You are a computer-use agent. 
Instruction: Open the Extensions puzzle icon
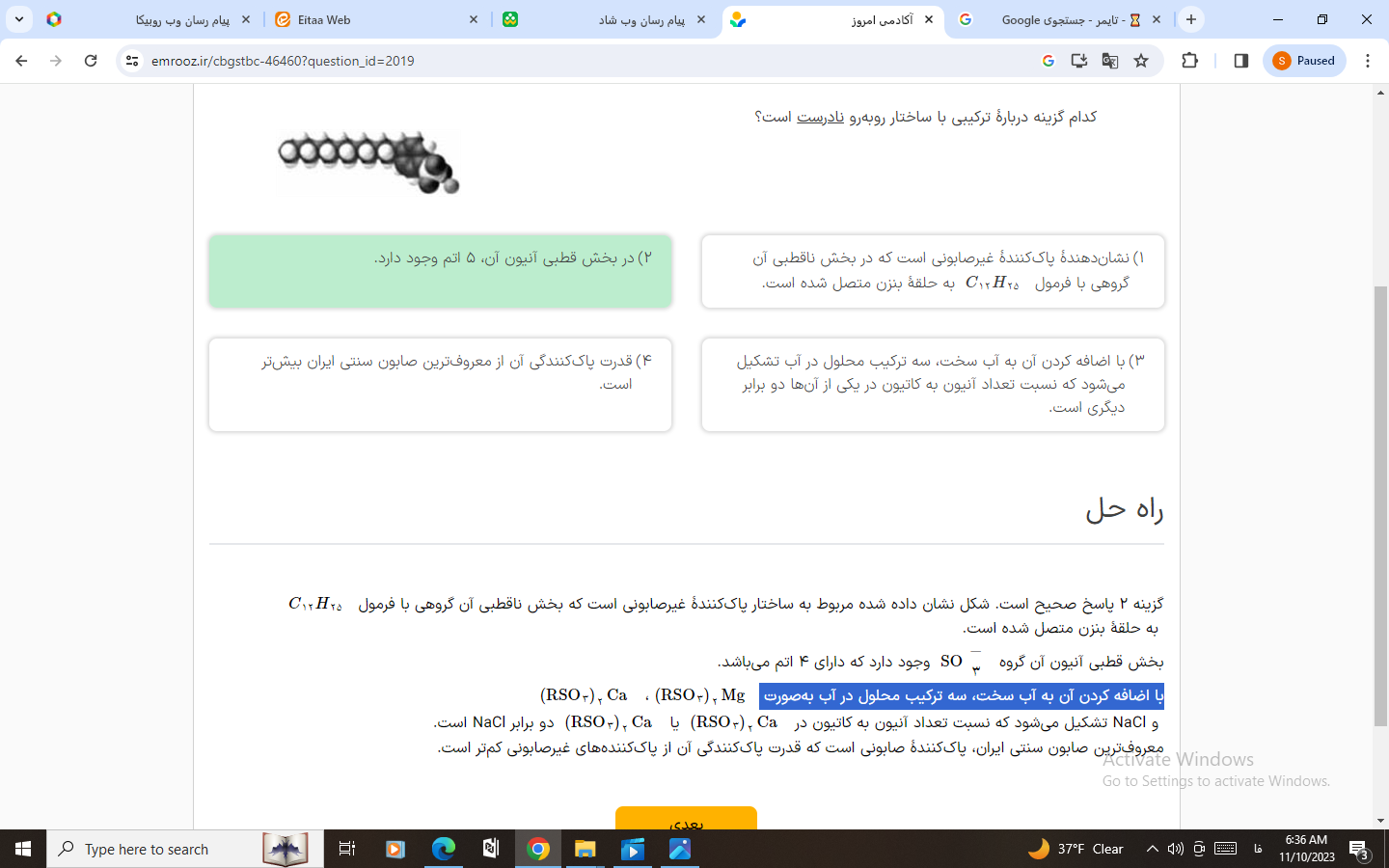tap(1189, 61)
